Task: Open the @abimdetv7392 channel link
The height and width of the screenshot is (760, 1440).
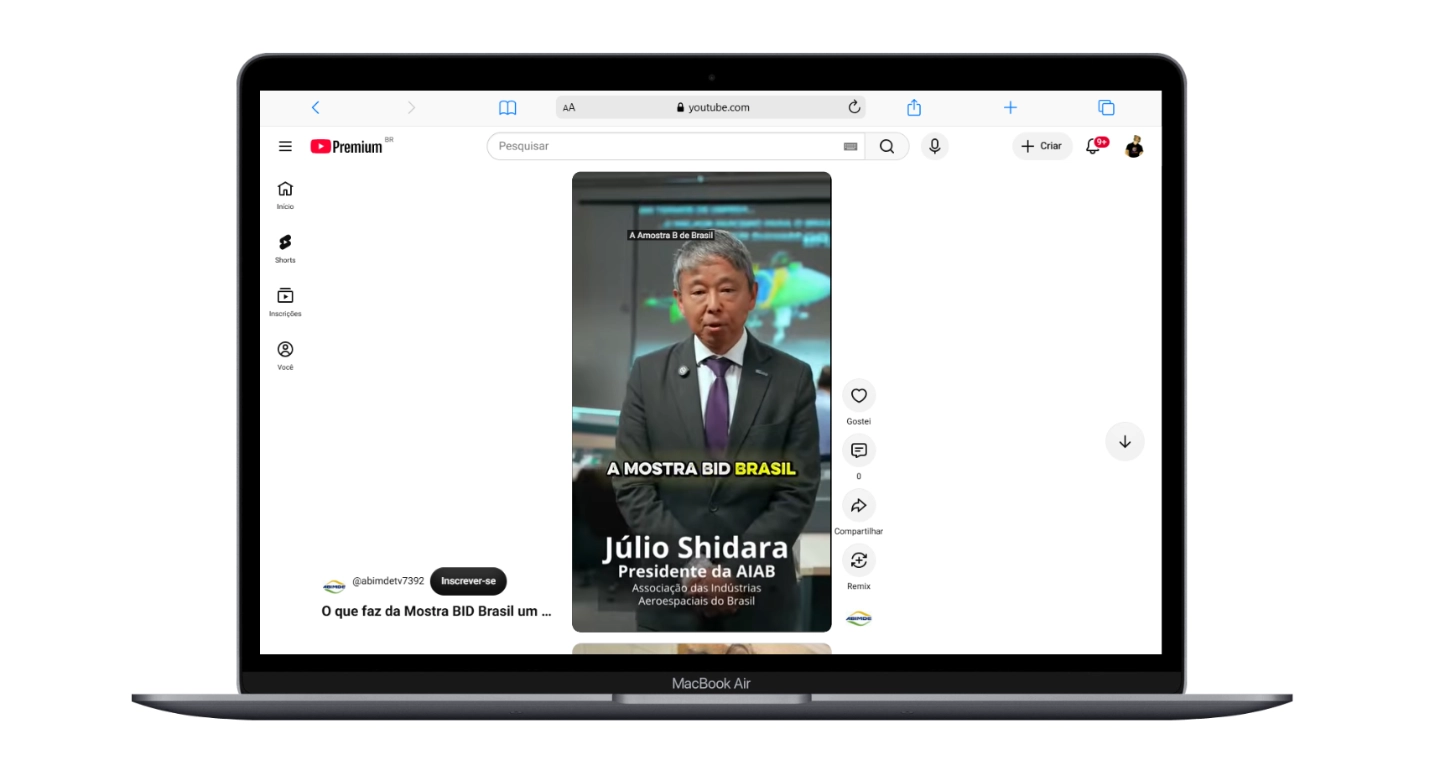Action: click(388, 581)
